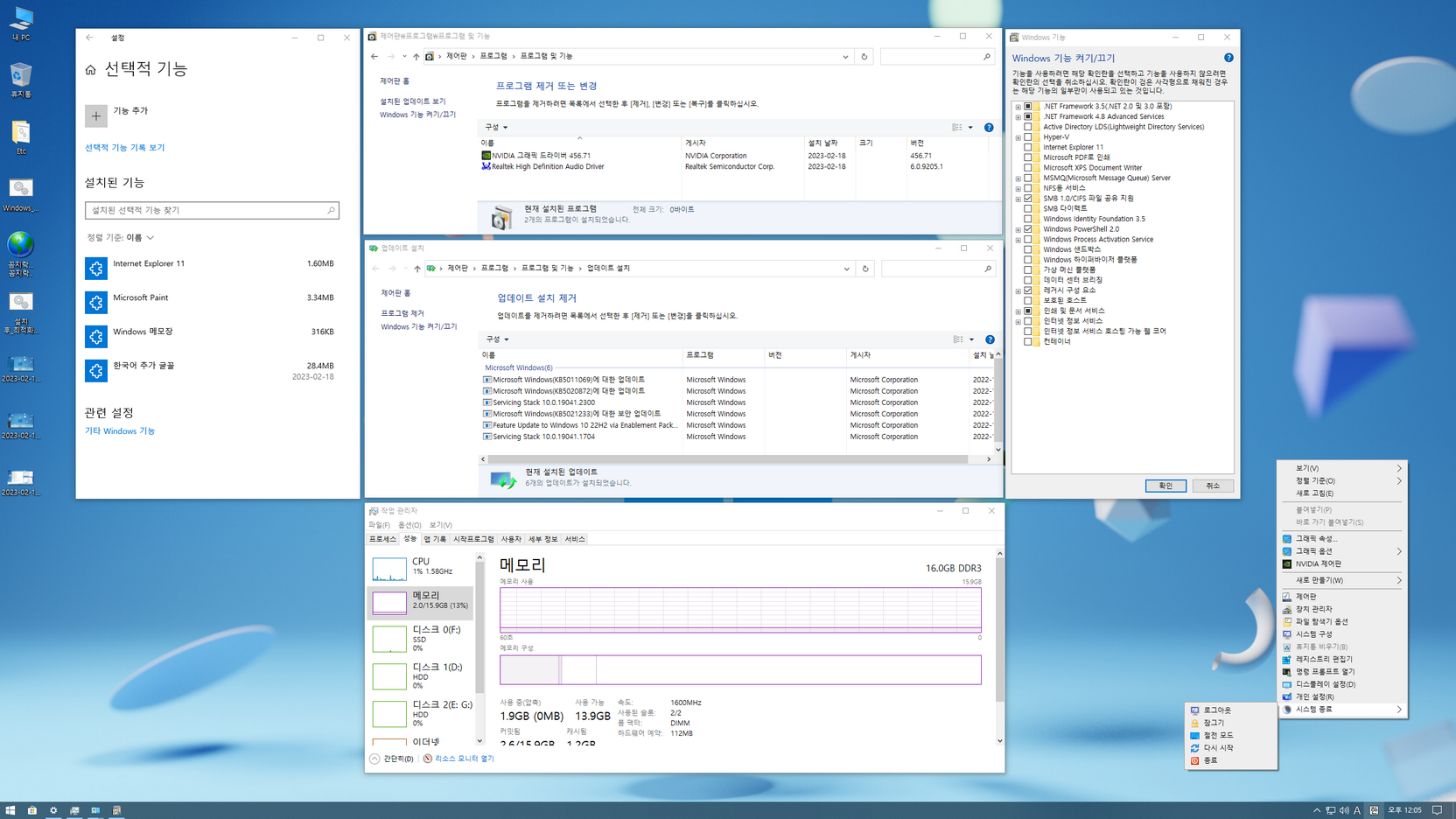
Task: Switch to 프로세스 tab in 작업 관리자
Action: pos(382,539)
